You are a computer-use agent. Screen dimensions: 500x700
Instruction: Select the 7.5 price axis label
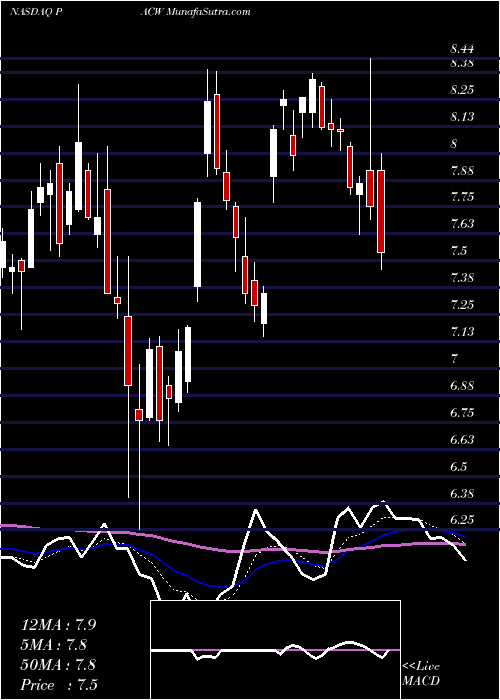pos(458,251)
